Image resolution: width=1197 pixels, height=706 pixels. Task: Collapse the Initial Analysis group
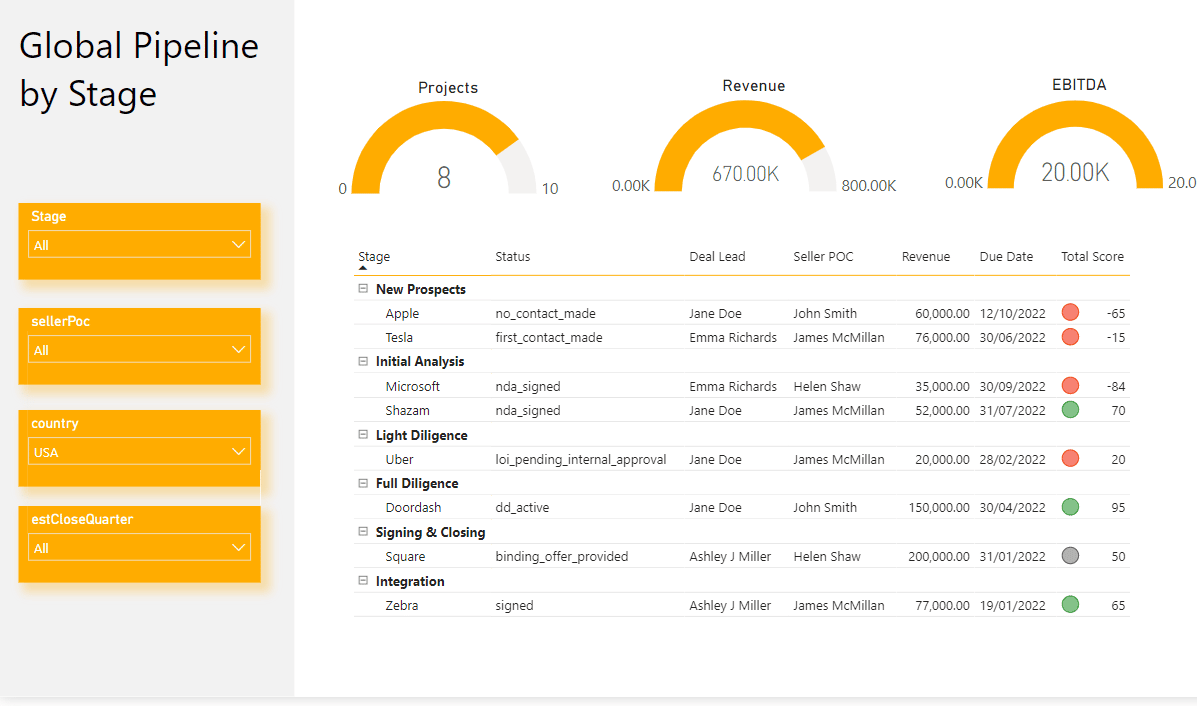click(363, 361)
